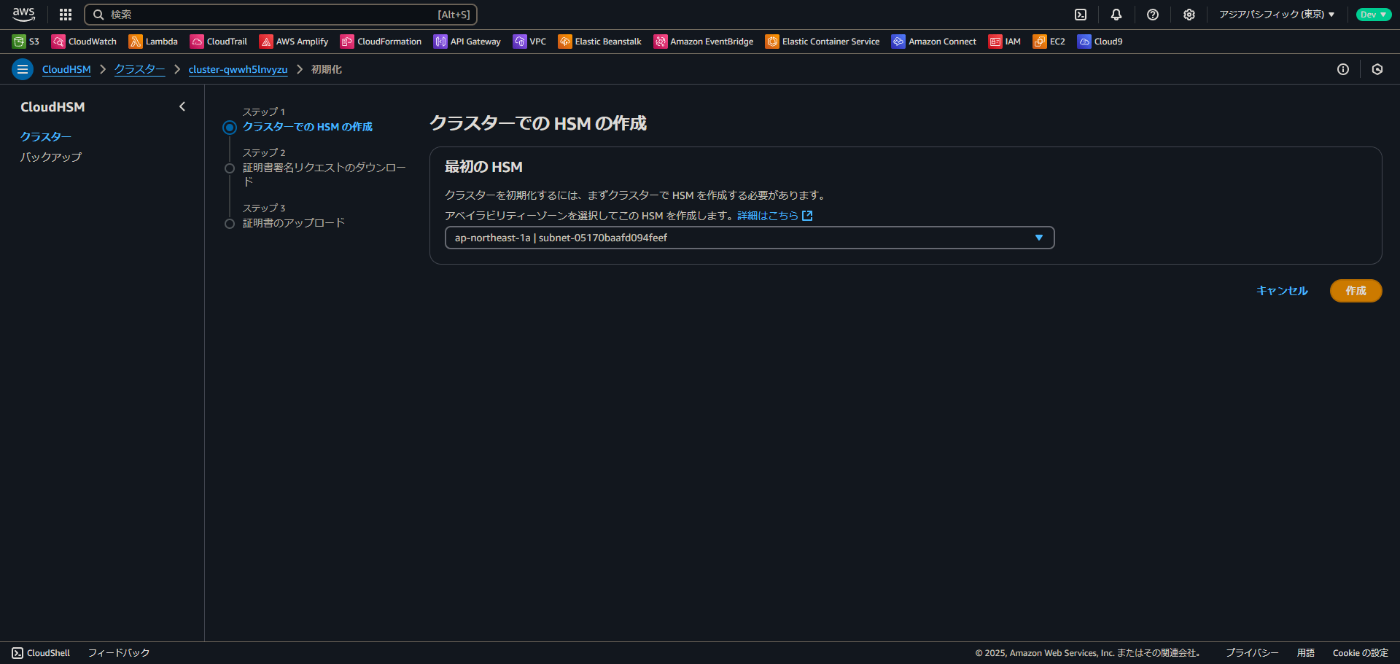The image size is (1400, 664).
Task: Click フィードバック in footer
Action: coord(119,653)
